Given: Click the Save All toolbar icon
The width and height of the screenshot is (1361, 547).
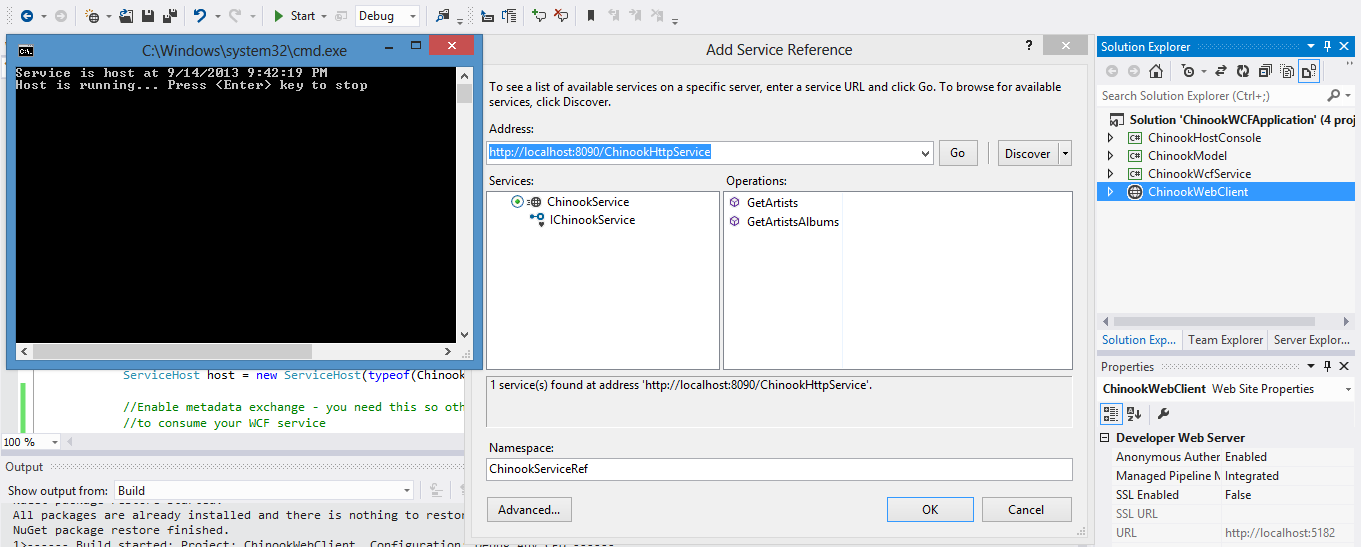Looking at the screenshot, I should pos(169,16).
